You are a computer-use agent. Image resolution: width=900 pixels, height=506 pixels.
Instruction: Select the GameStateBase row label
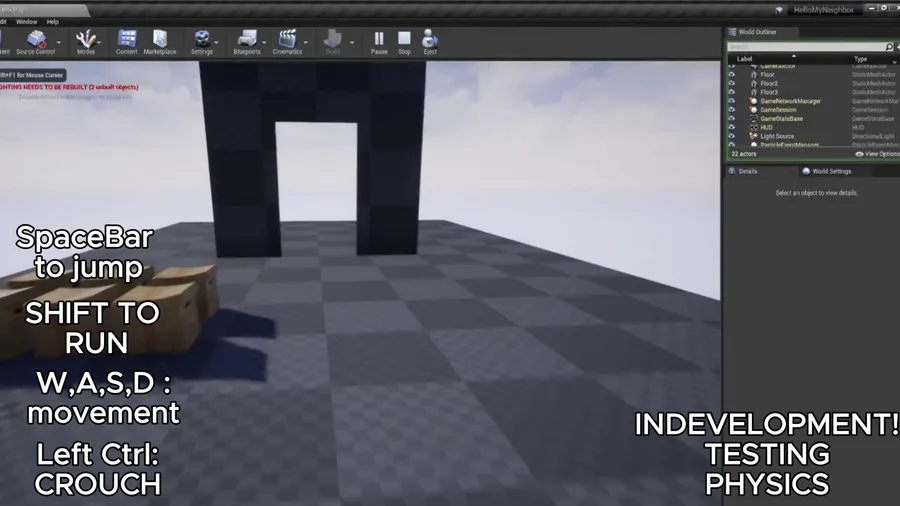pos(782,119)
